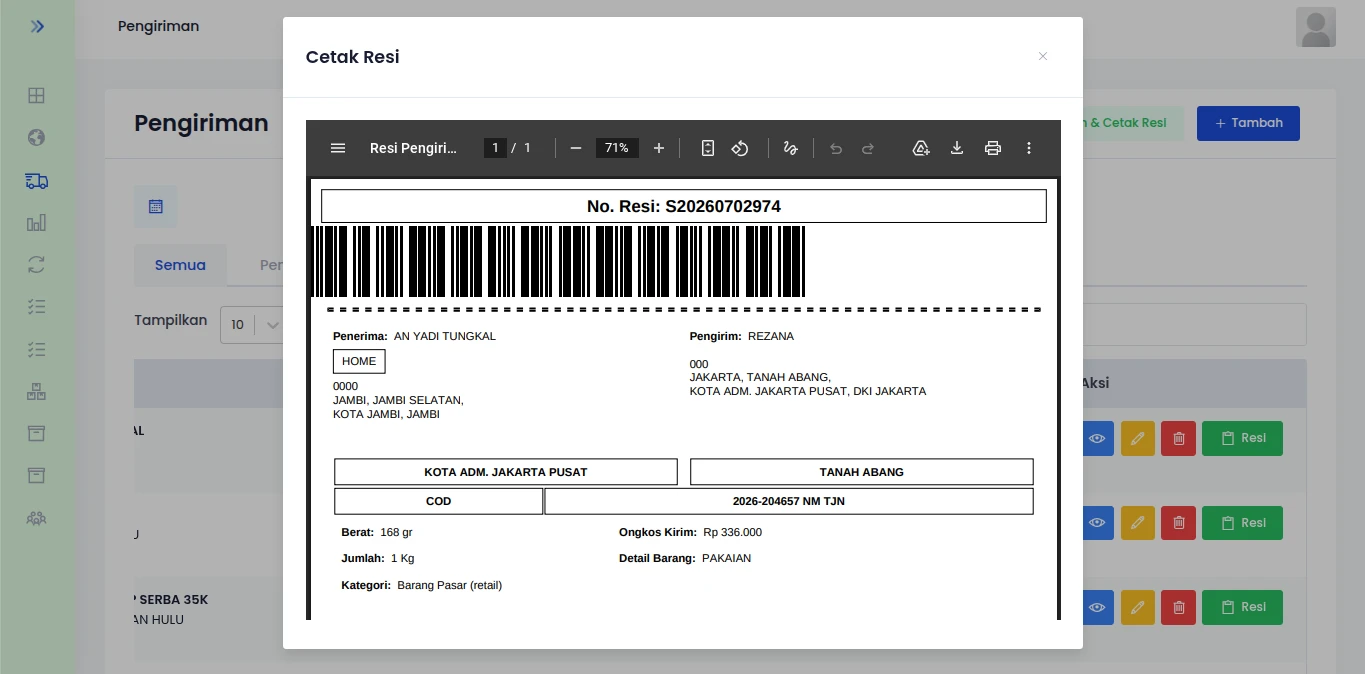
Task: Open the stacked boxes icon in the sidebar
Action: click(36, 391)
